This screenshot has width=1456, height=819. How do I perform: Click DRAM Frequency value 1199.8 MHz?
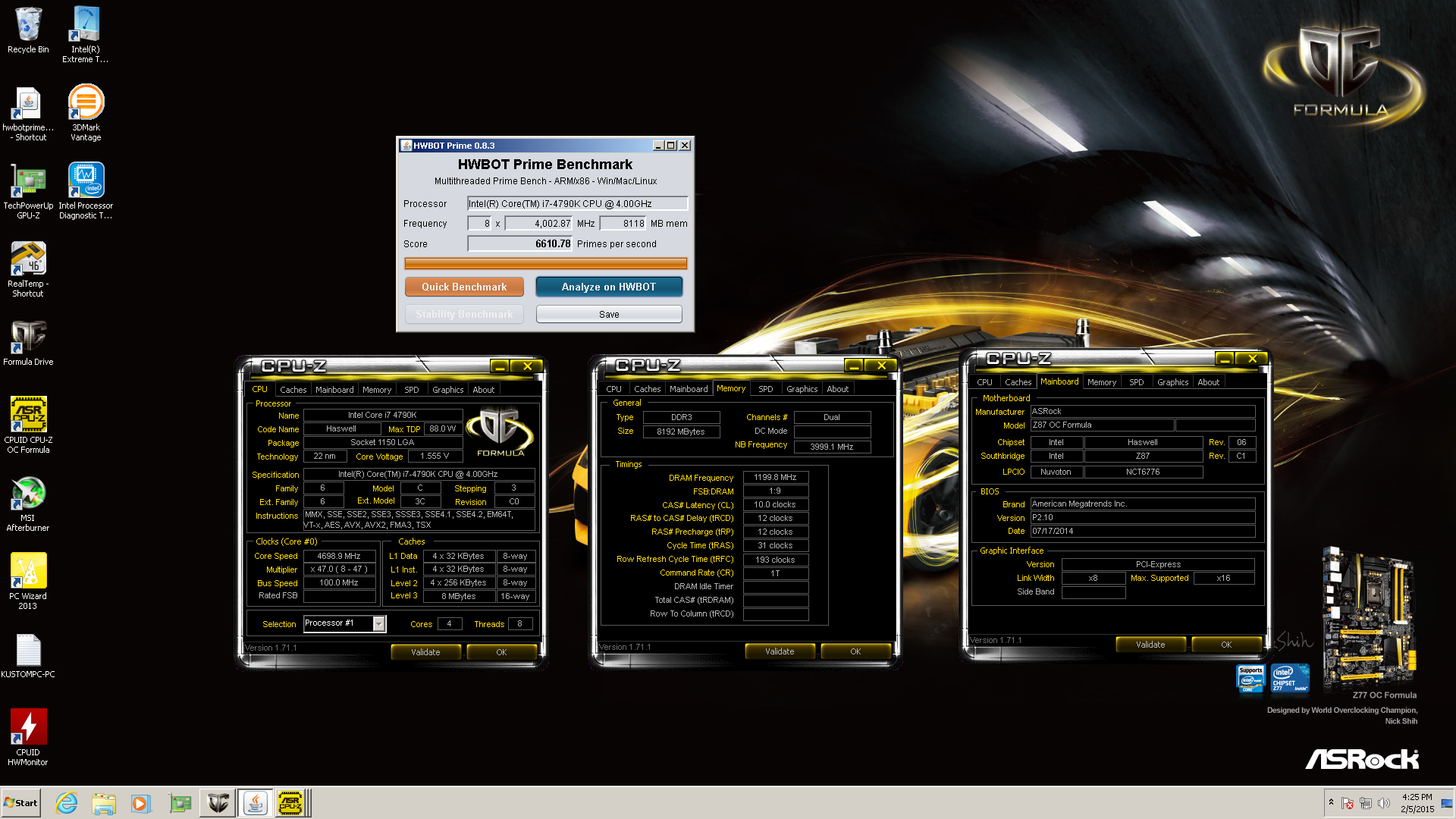tap(775, 477)
